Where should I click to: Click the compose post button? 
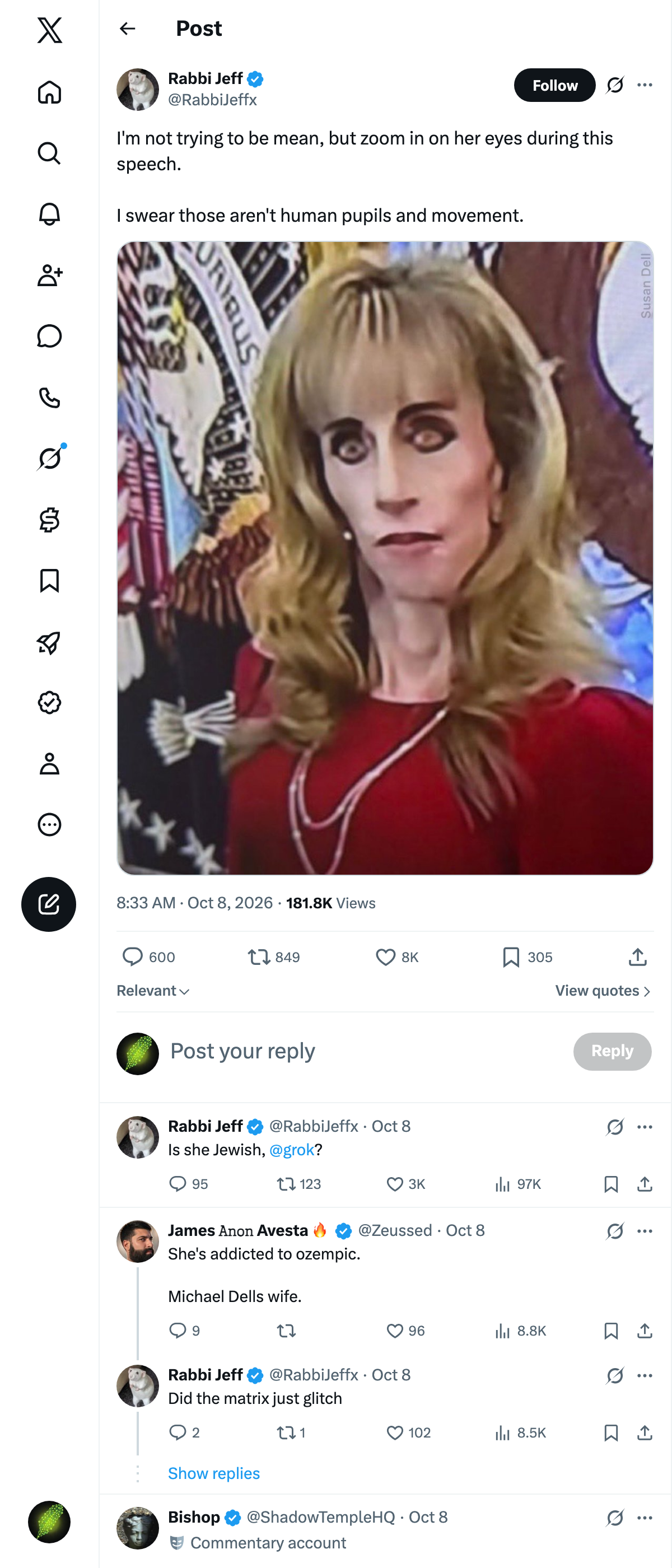click(49, 904)
